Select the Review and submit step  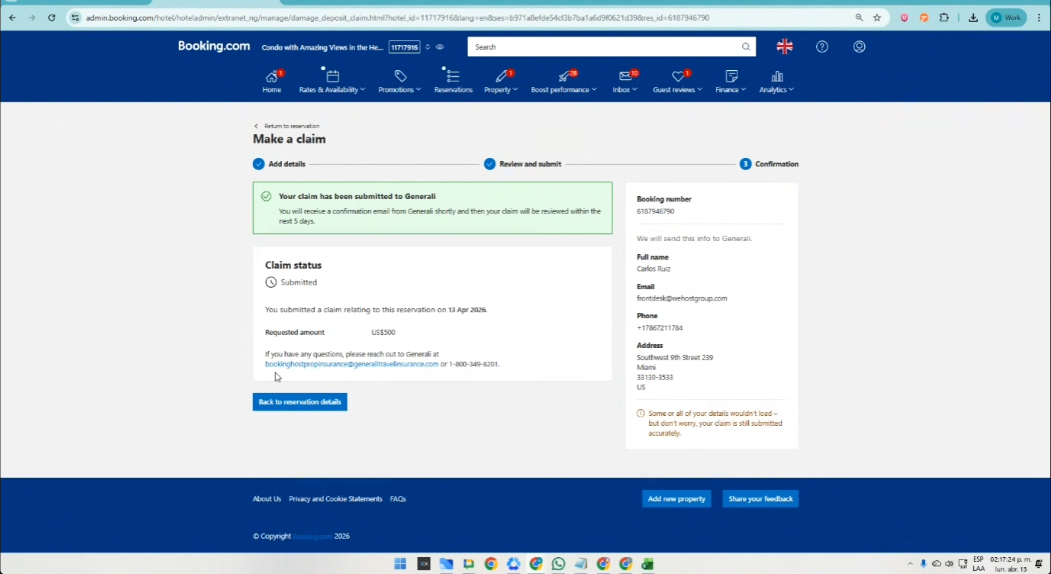click(523, 164)
